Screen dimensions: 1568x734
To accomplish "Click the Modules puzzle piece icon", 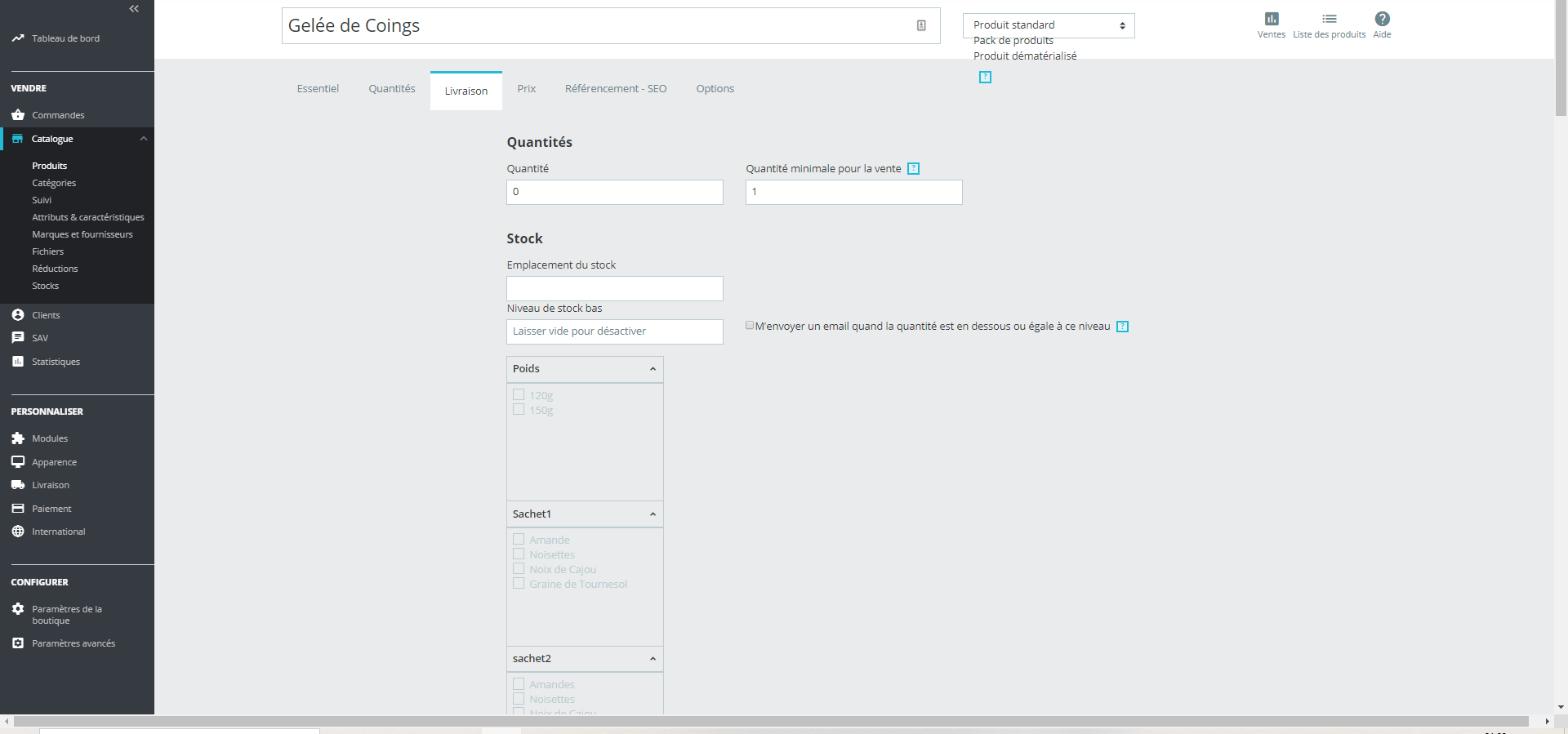I will click(x=18, y=438).
